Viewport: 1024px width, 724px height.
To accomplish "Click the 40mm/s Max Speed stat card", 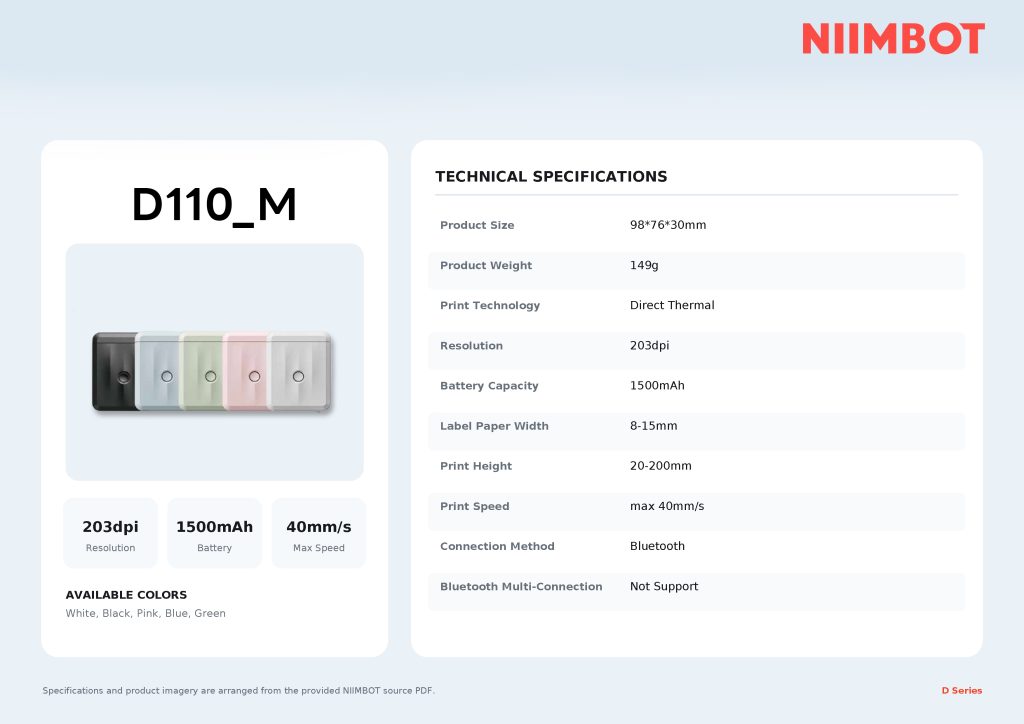I will click(319, 533).
